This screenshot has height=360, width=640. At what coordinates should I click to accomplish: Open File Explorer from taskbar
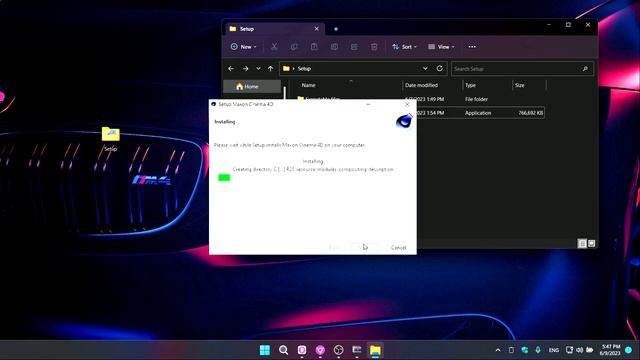click(375, 350)
